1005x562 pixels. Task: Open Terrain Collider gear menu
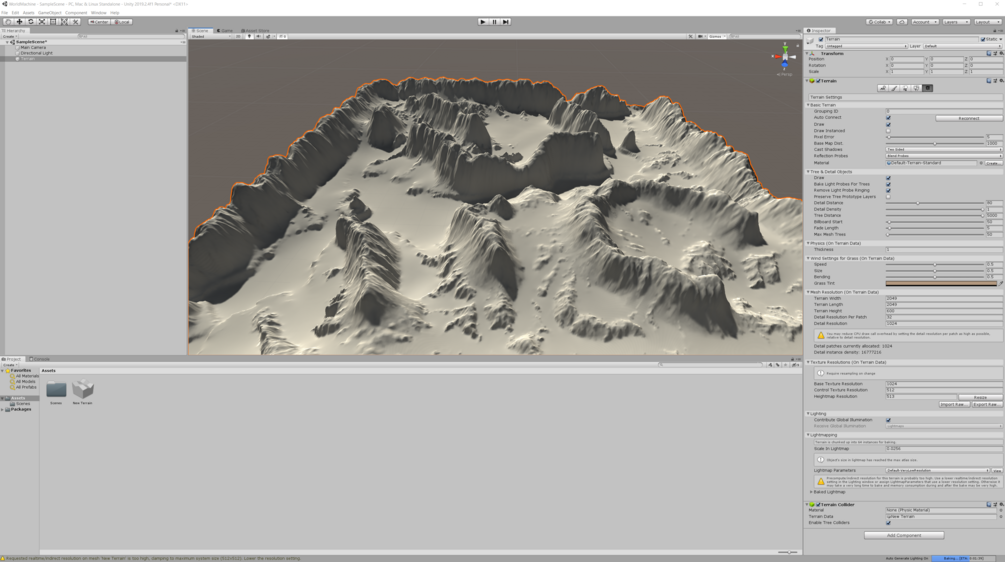click(x=1001, y=504)
